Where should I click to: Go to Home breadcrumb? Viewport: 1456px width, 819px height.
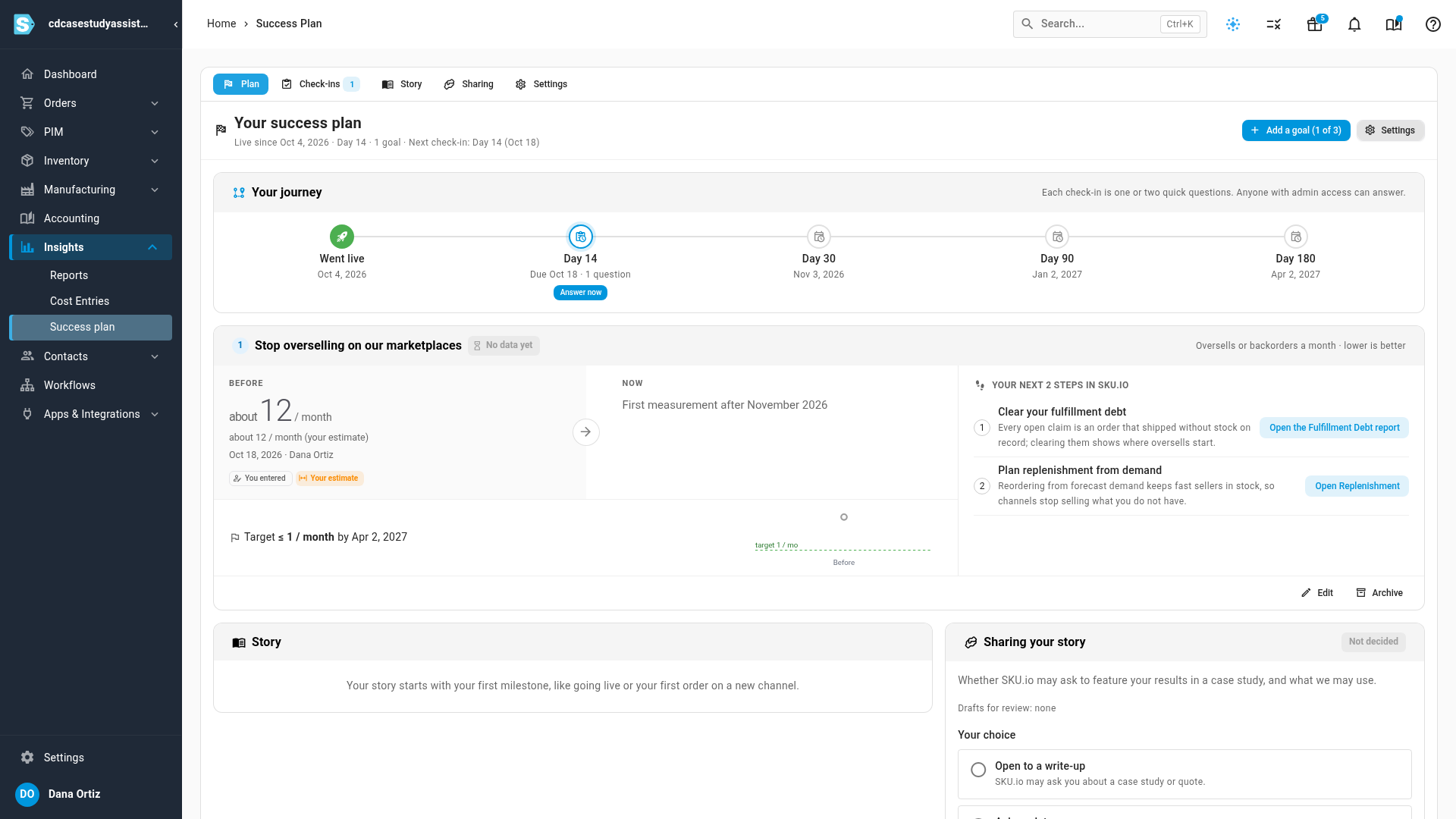(221, 24)
